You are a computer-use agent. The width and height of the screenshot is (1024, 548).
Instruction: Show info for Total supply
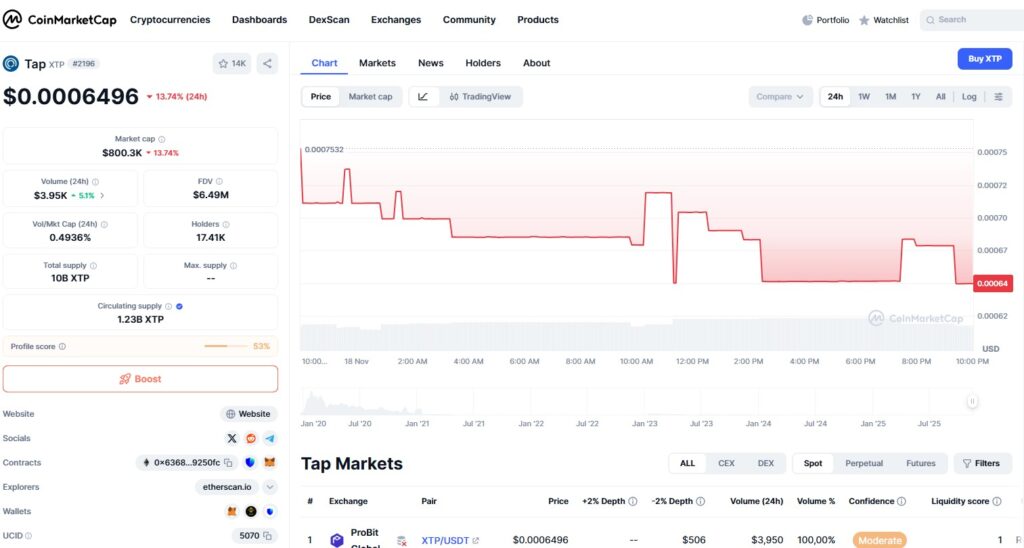point(93,266)
